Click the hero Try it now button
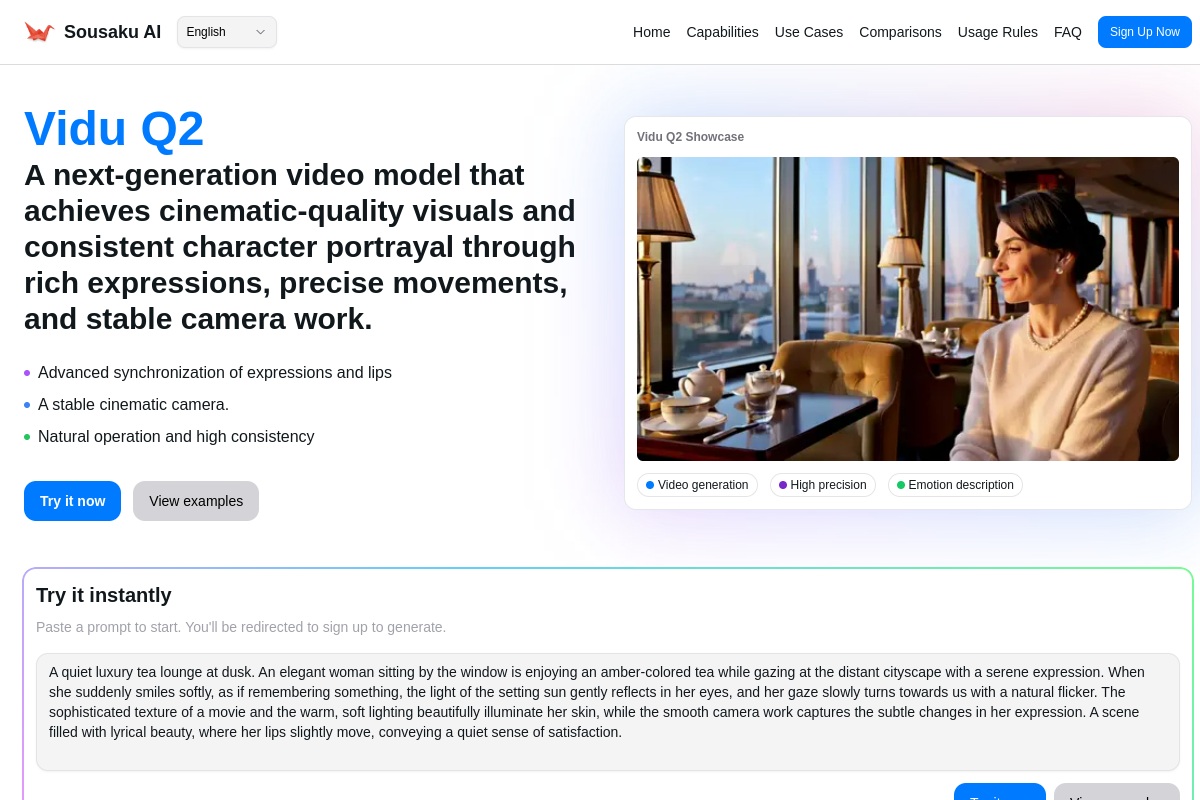This screenshot has width=1200, height=800. pos(72,501)
